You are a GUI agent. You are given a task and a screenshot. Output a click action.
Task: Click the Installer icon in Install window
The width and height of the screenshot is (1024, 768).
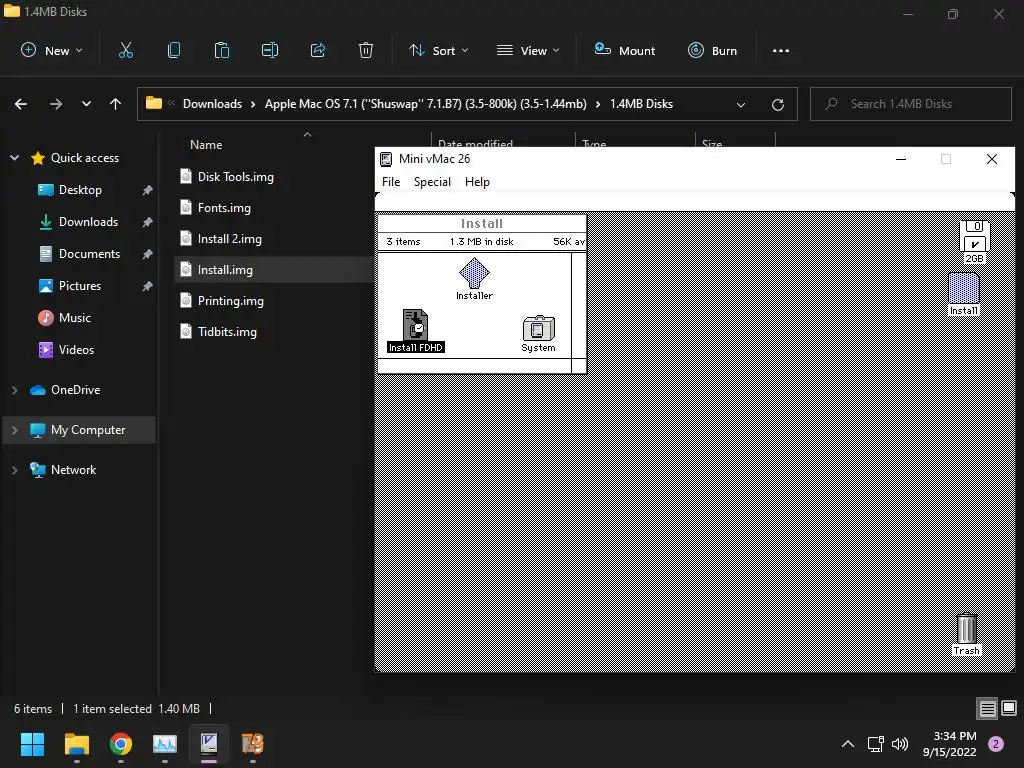[x=474, y=279]
